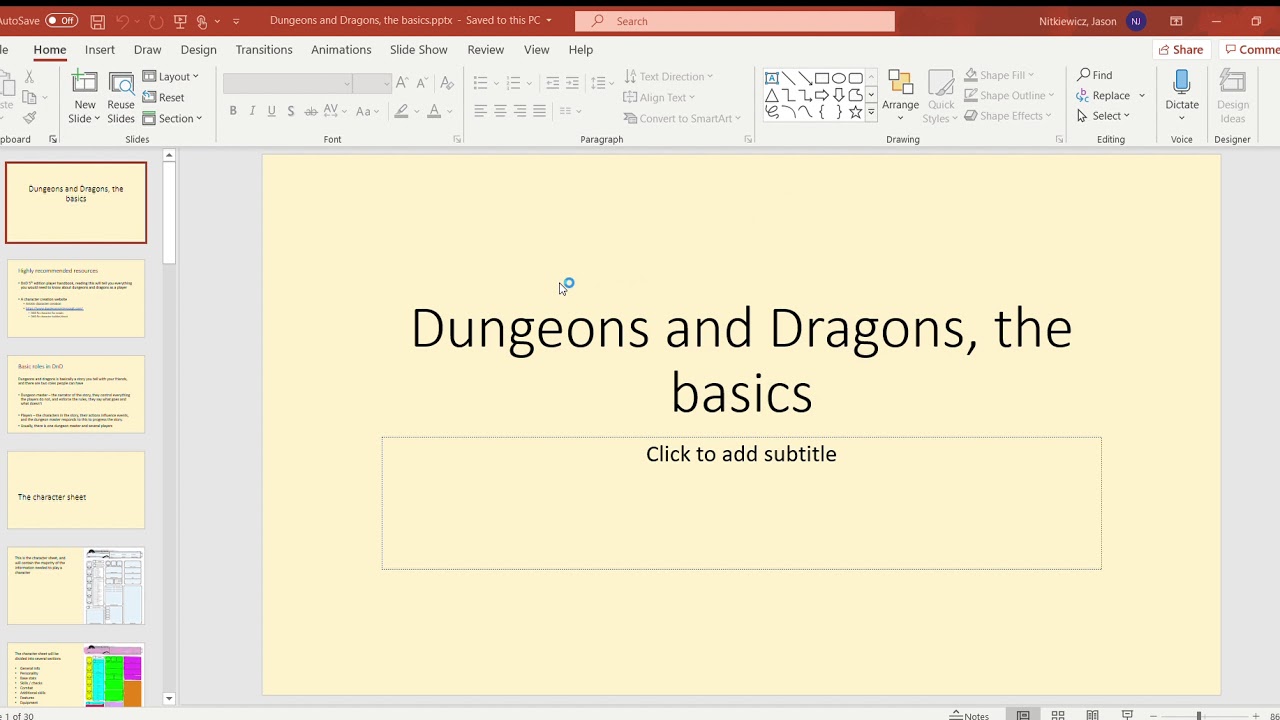The width and height of the screenshot is (1280, 720).
Task: Toggle Text Shadow formatting
Action: [x=291, y=111]
